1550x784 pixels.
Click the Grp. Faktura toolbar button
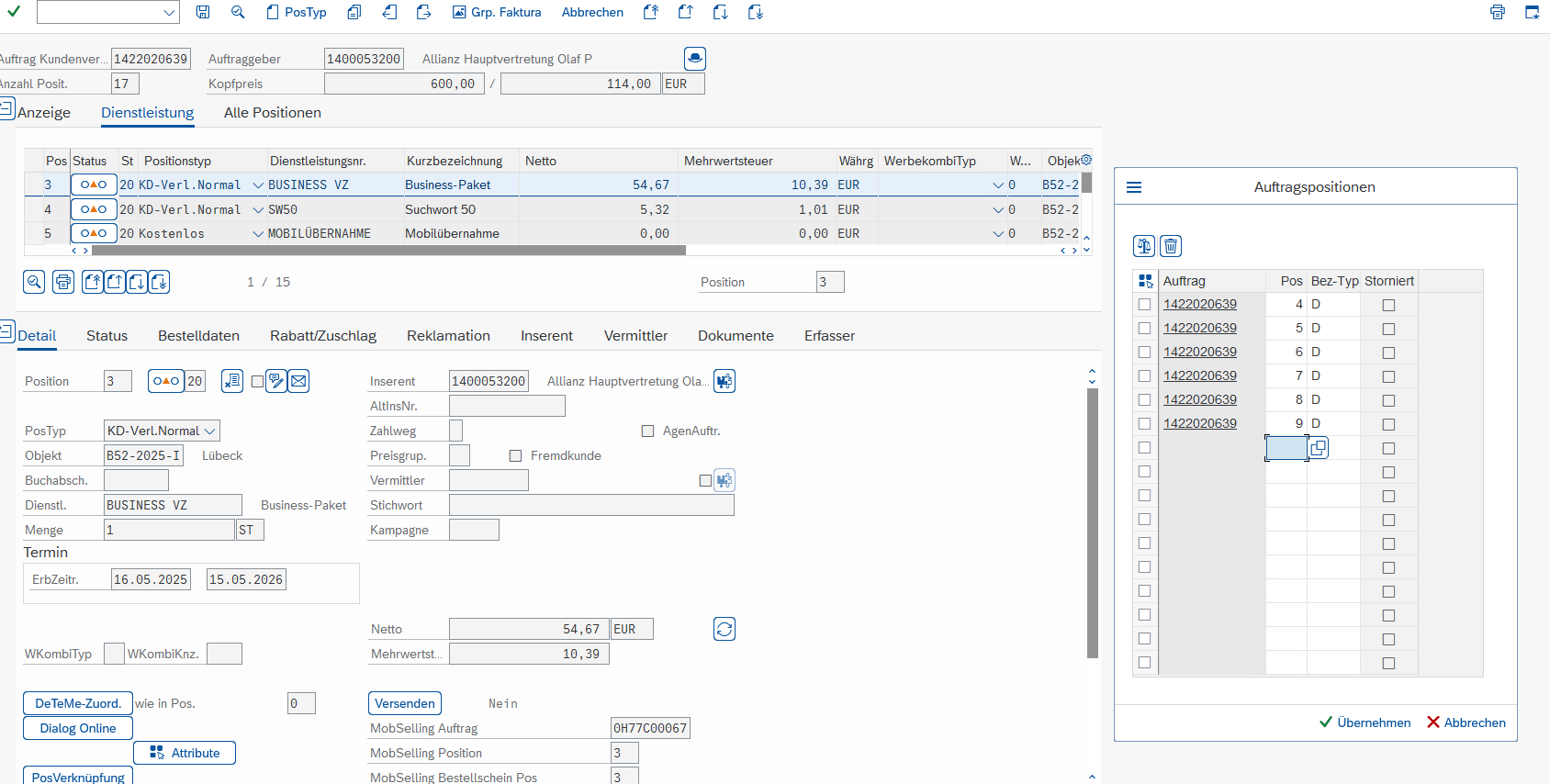pyautogui.click(x=497, y=12)
